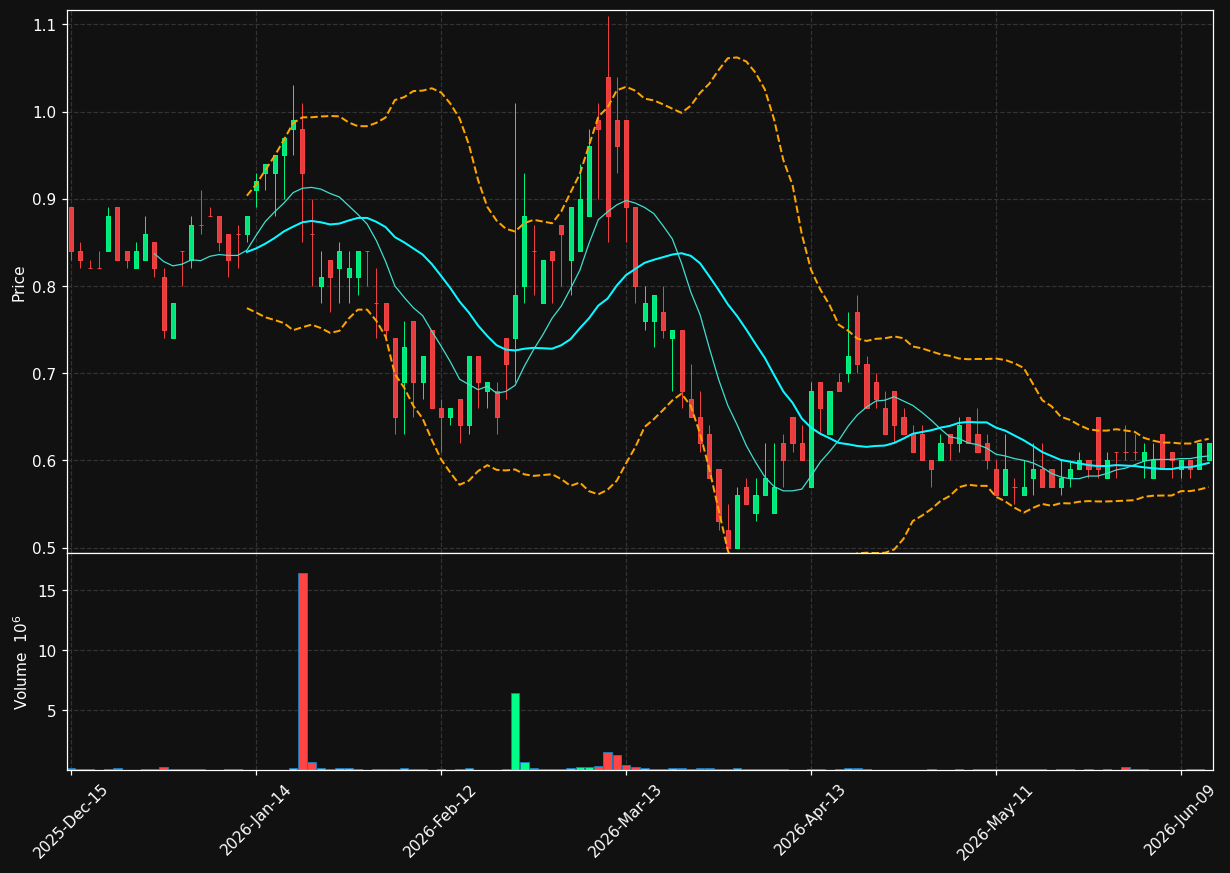Click the 2026-Feb-12 date label
Image resolution: width=1230 pixels, height=873 pixels.
(440, 821)
